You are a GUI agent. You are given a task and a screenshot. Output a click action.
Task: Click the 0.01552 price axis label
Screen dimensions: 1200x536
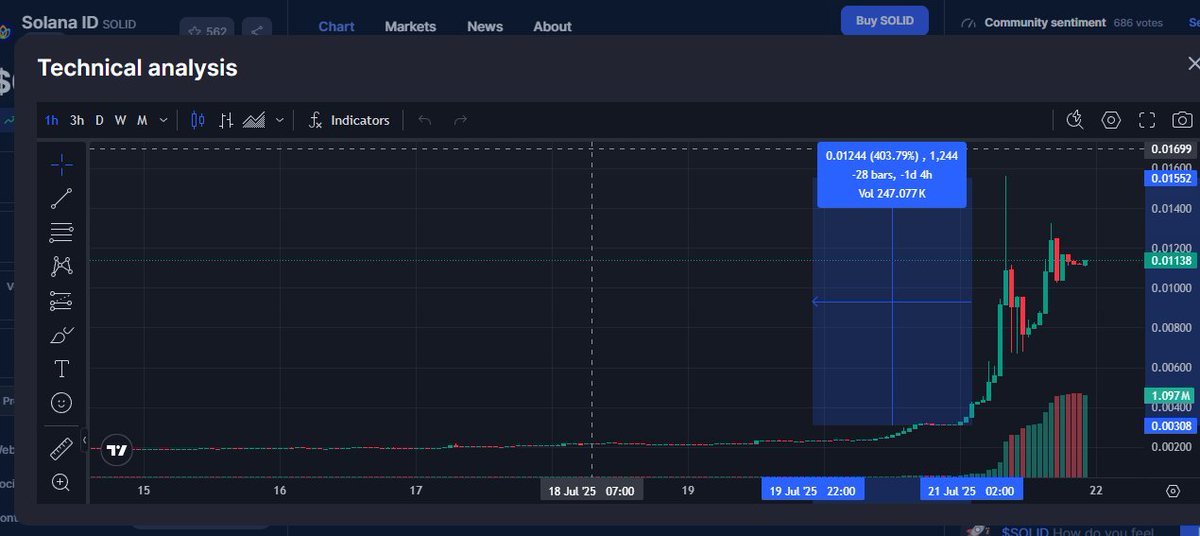tap(1170, 178)
